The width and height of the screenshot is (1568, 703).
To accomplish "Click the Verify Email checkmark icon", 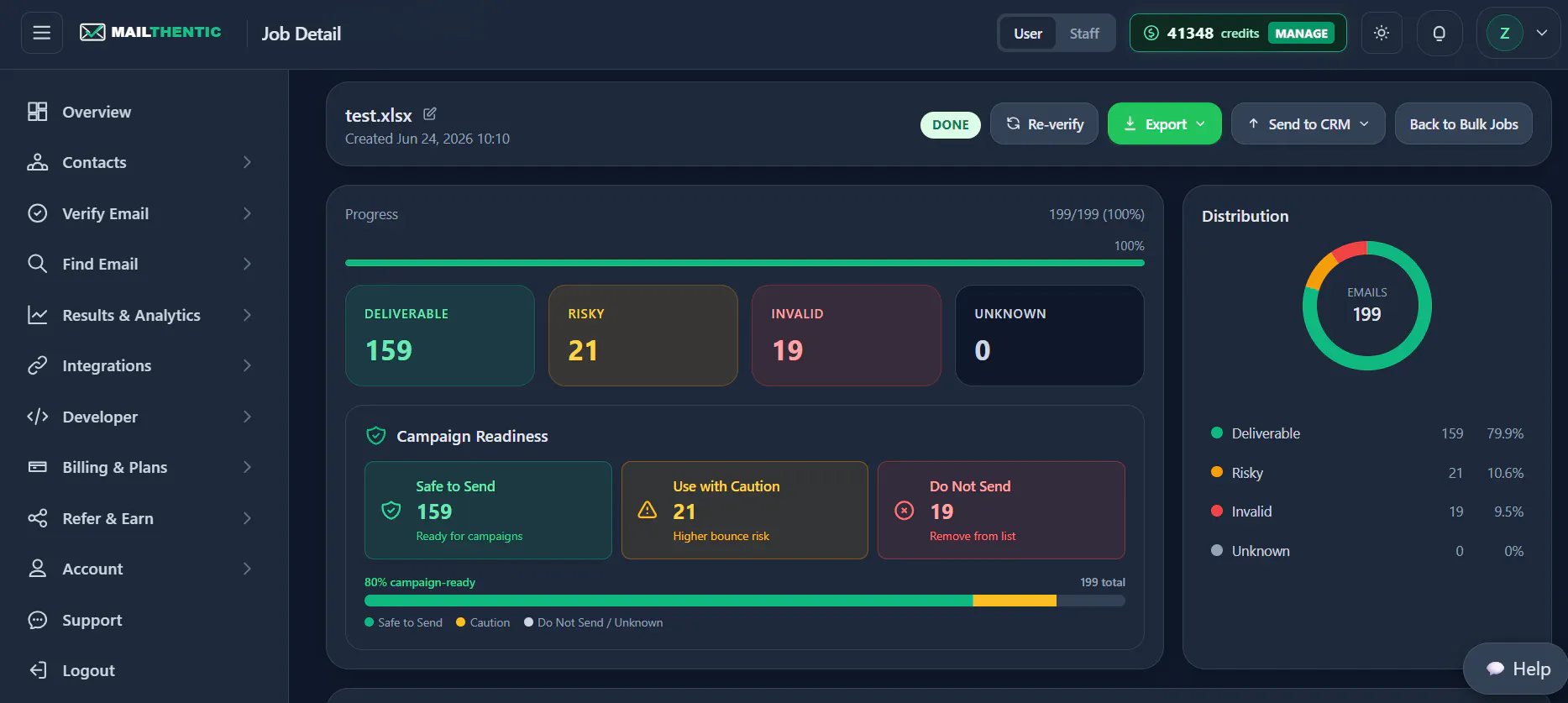I will [x=38, y=213].
